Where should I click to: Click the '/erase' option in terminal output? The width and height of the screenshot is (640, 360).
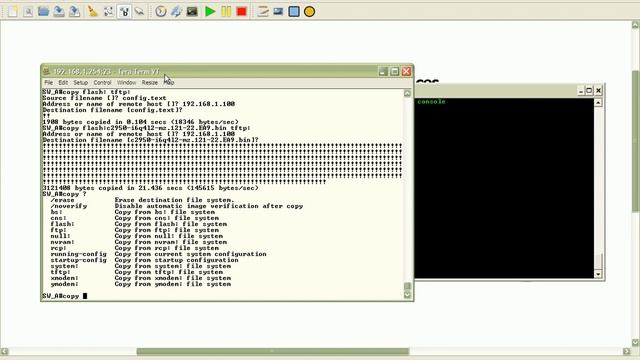coord(62,200)
